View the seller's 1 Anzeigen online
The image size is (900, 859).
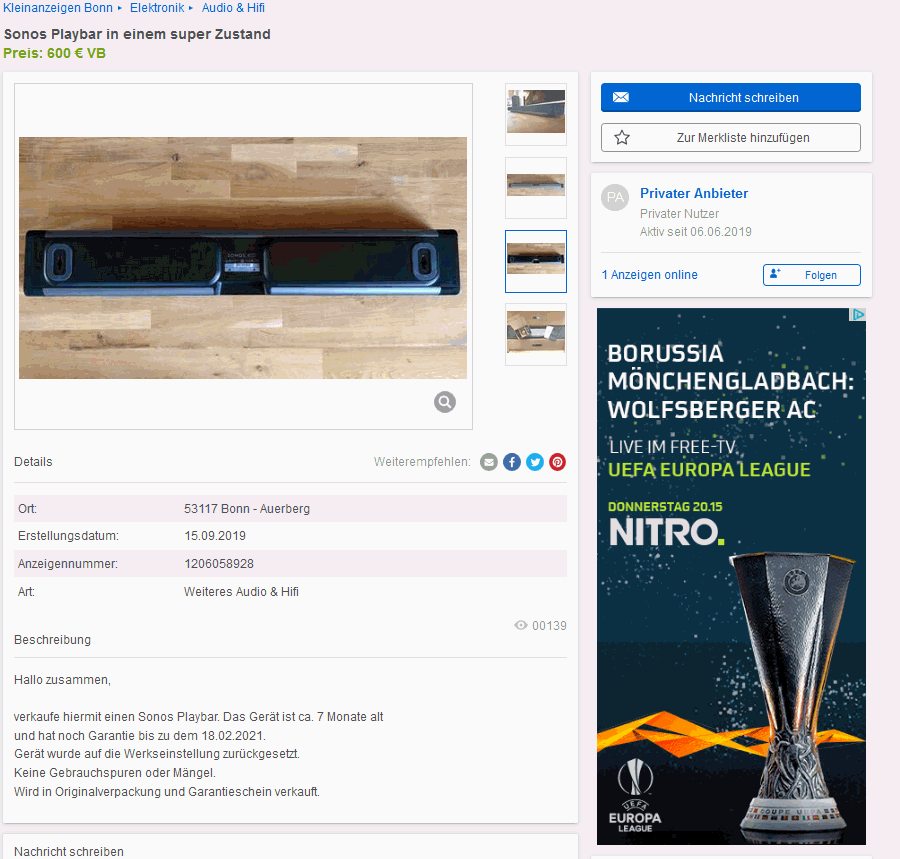649,275
